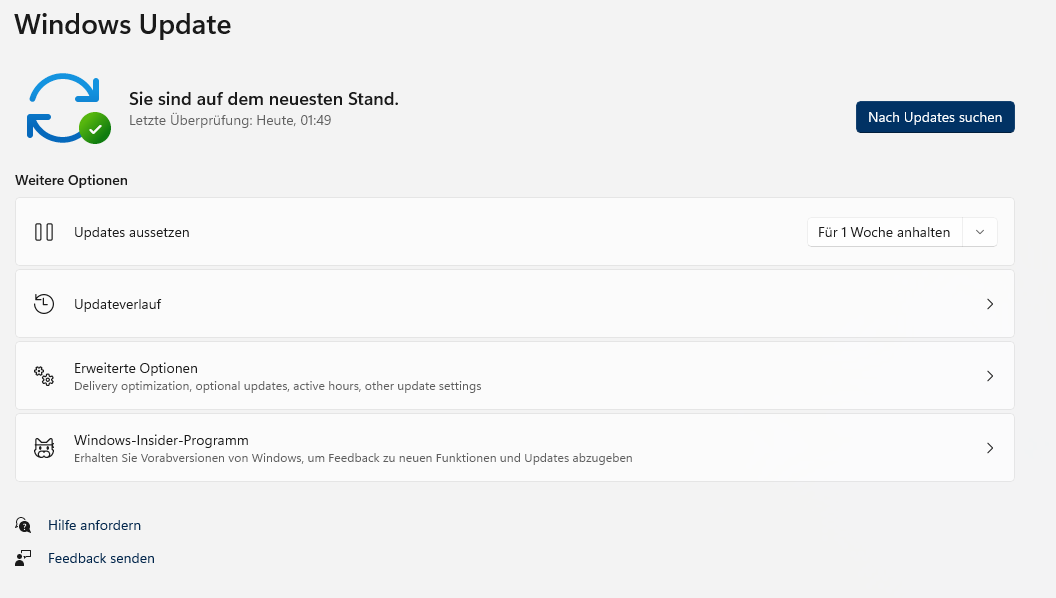
Task: Click the gears icon for Erweiterte Optionen
Action: (44, 376)
